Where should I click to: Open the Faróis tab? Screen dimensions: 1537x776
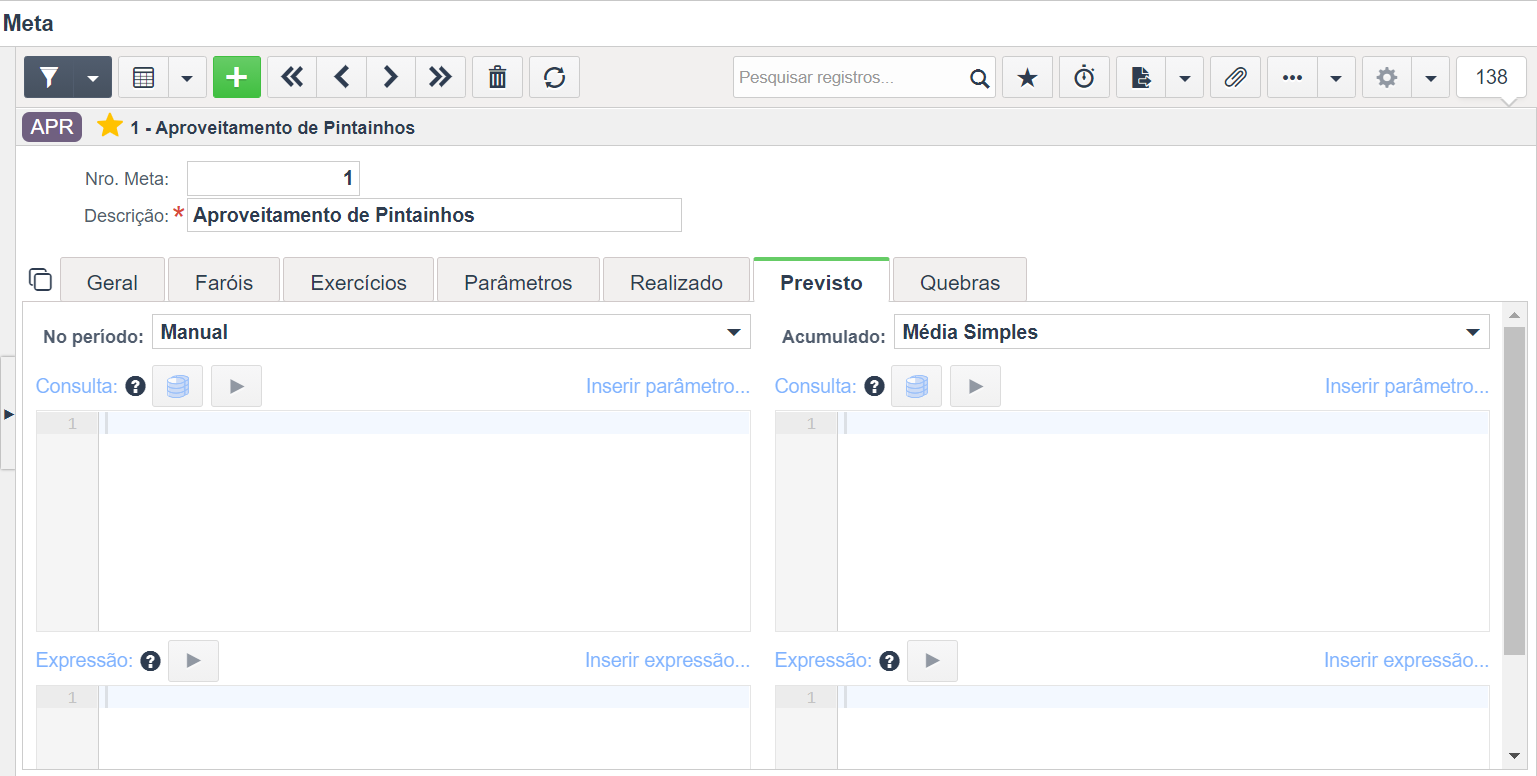click(224, 281)
